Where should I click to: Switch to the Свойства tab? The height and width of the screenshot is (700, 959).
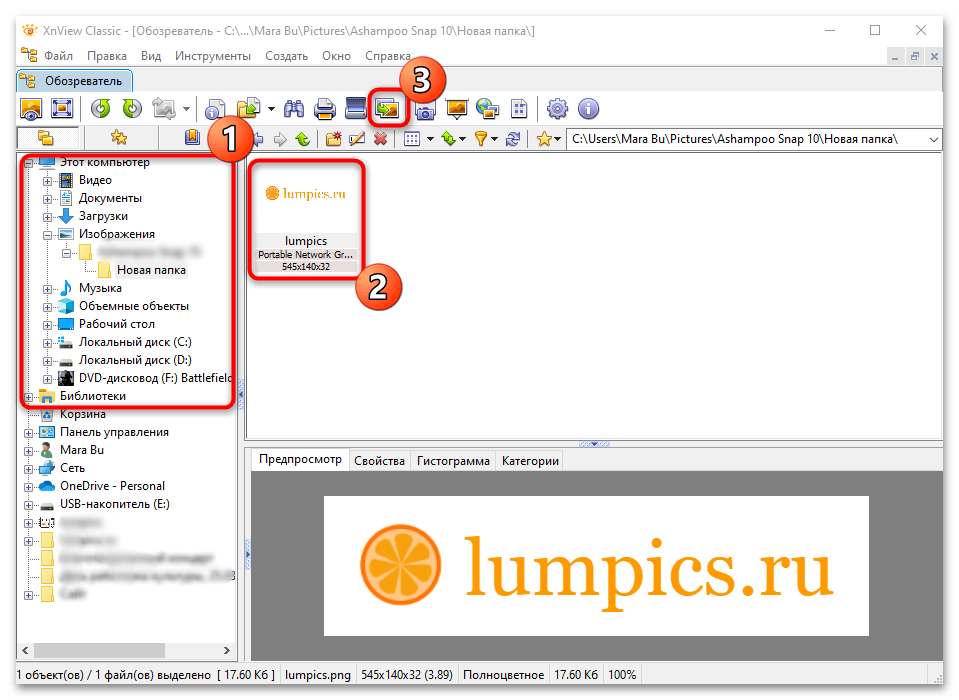pos(379,460)
